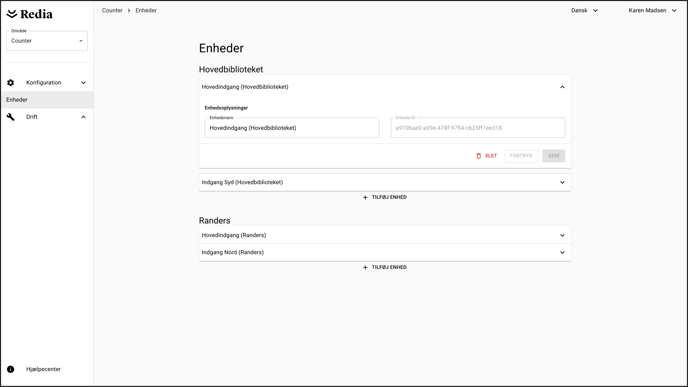
Task: Click the Enheds ID field
Action: [478, 128]
